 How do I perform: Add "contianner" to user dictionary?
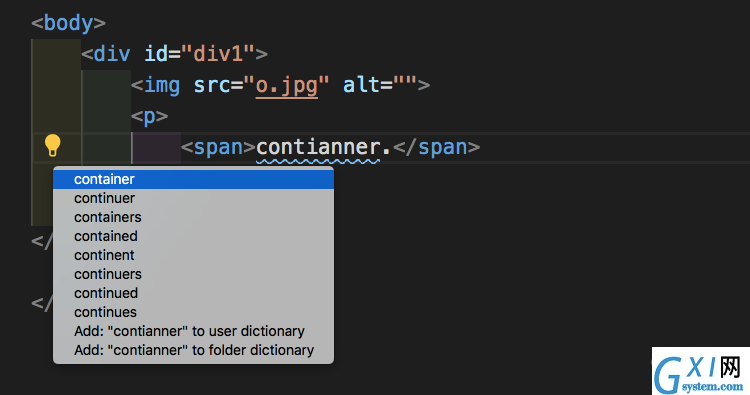pos(193,331)
